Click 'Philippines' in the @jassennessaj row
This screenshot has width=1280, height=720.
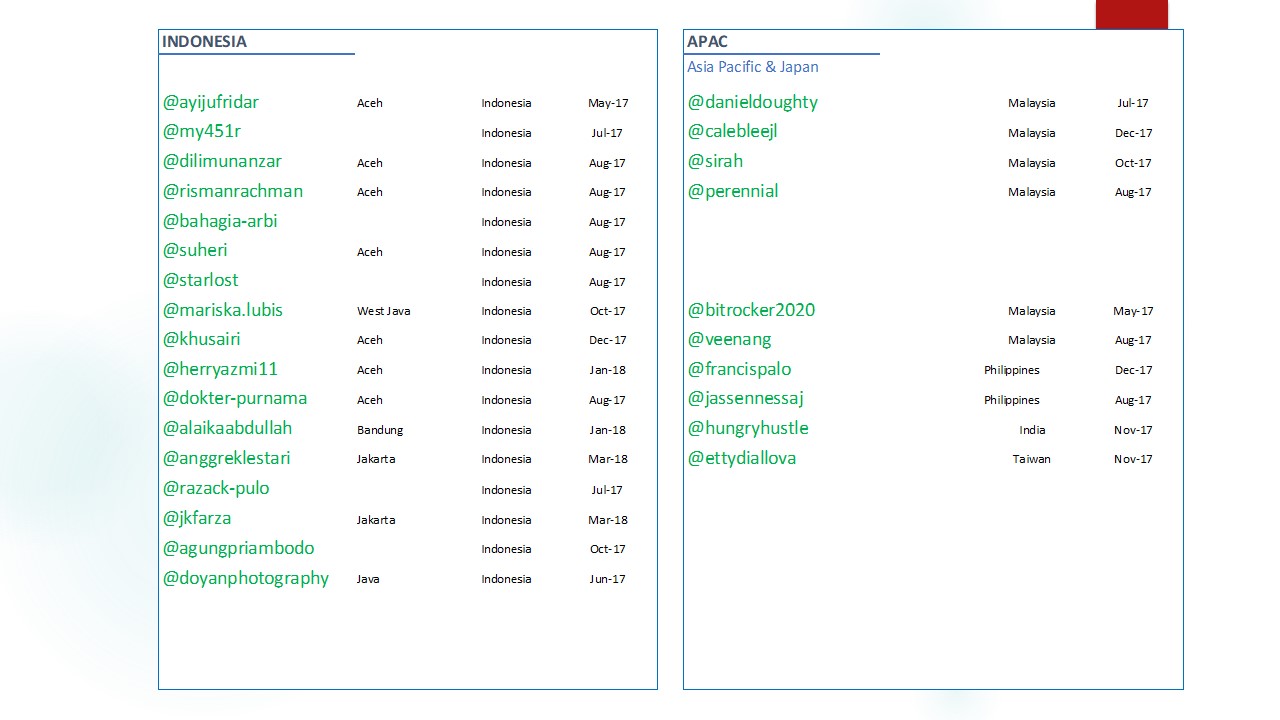pos(1012,400)
